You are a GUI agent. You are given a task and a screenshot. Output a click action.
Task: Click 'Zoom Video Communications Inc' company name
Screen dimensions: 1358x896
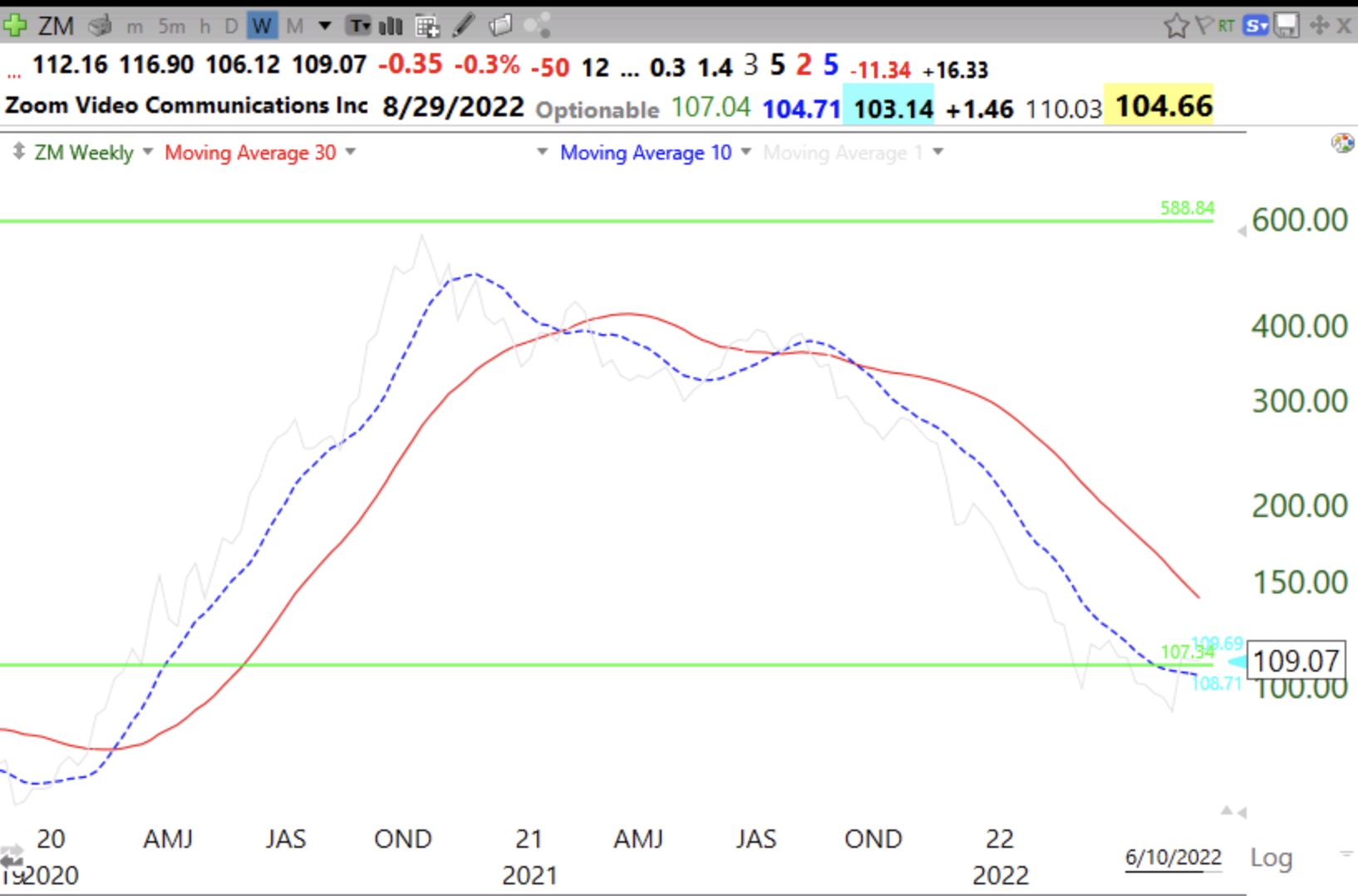click(186, 106)
